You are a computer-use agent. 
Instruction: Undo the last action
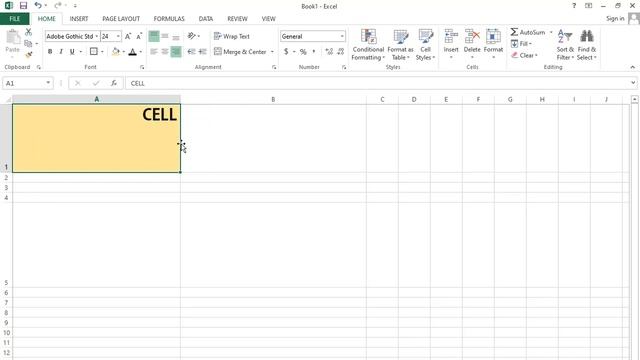point(38,5)
